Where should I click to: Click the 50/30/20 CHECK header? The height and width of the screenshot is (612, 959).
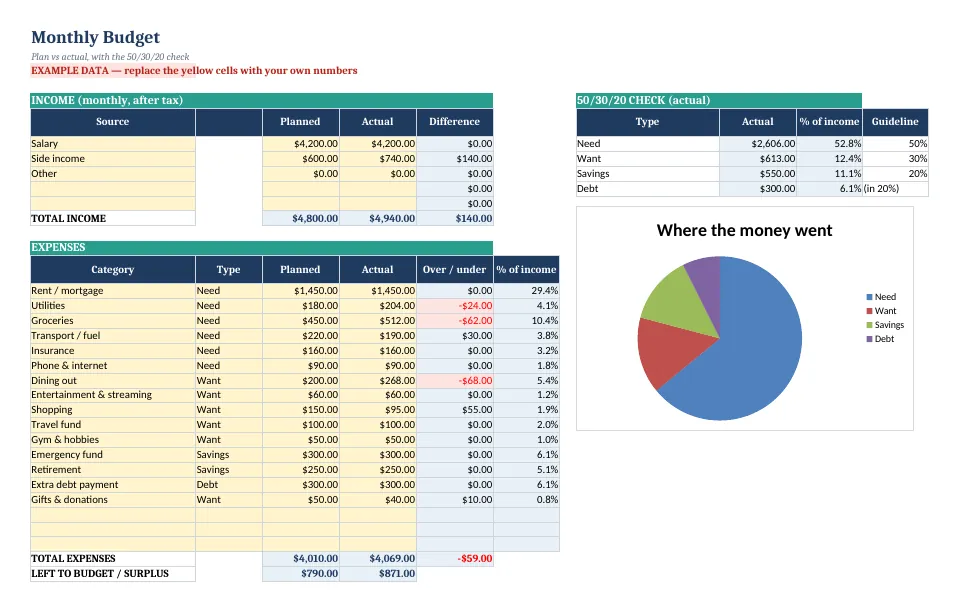click(x=719, y=100)
